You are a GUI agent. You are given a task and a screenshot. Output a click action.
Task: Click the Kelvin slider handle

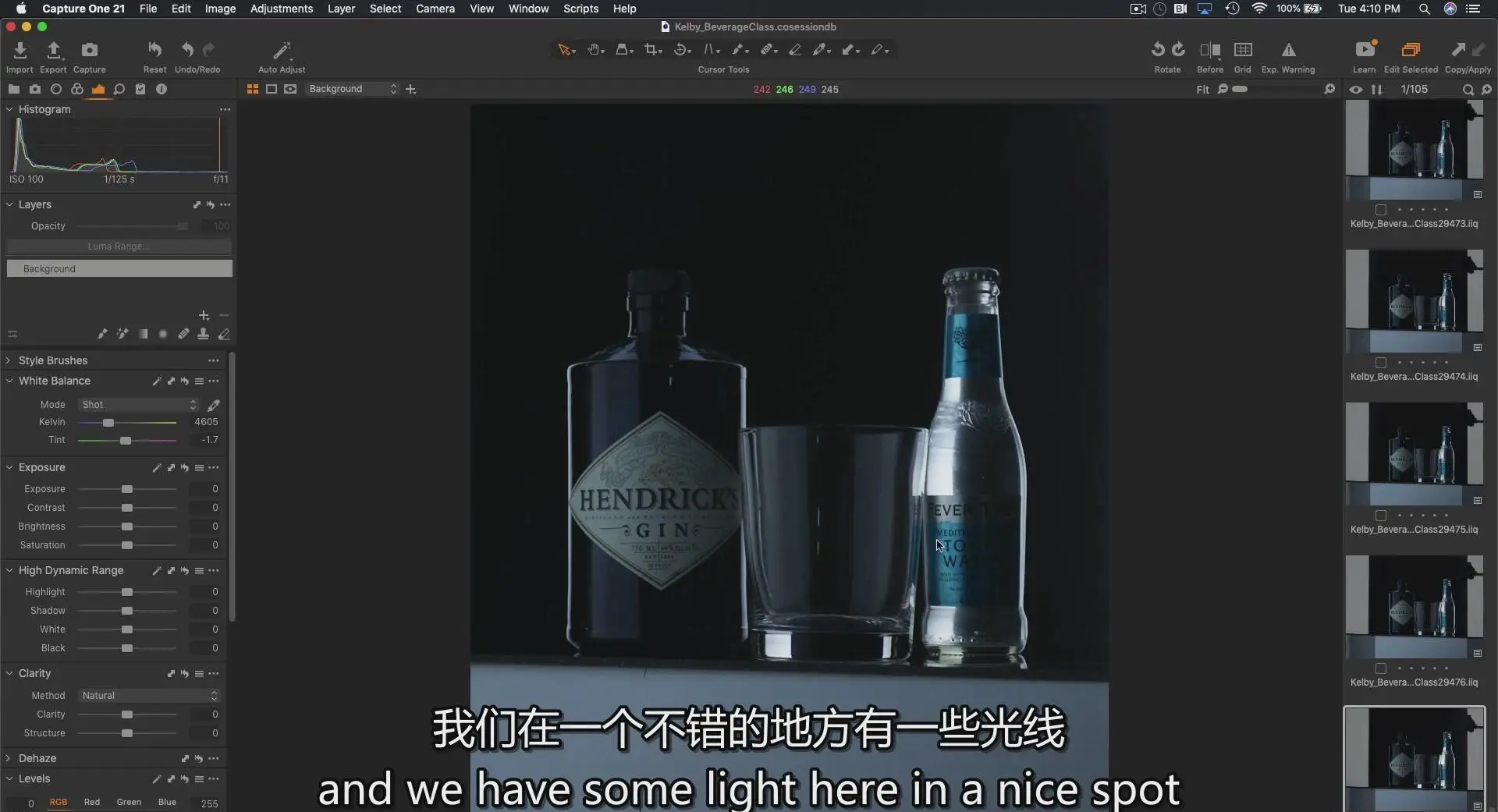pyautogui.click(x=108, y=423)
